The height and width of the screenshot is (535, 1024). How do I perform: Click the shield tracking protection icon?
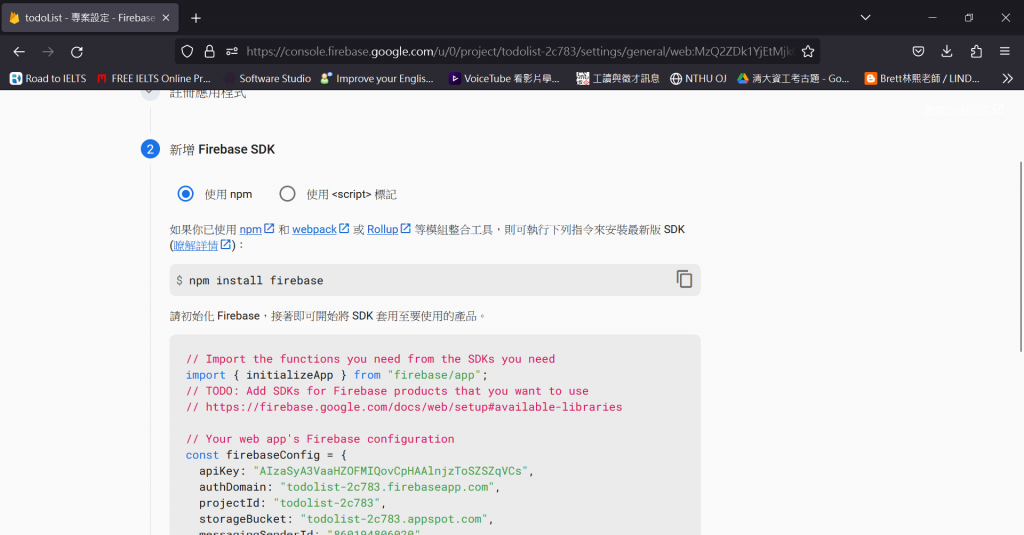(x=187, y=52)
